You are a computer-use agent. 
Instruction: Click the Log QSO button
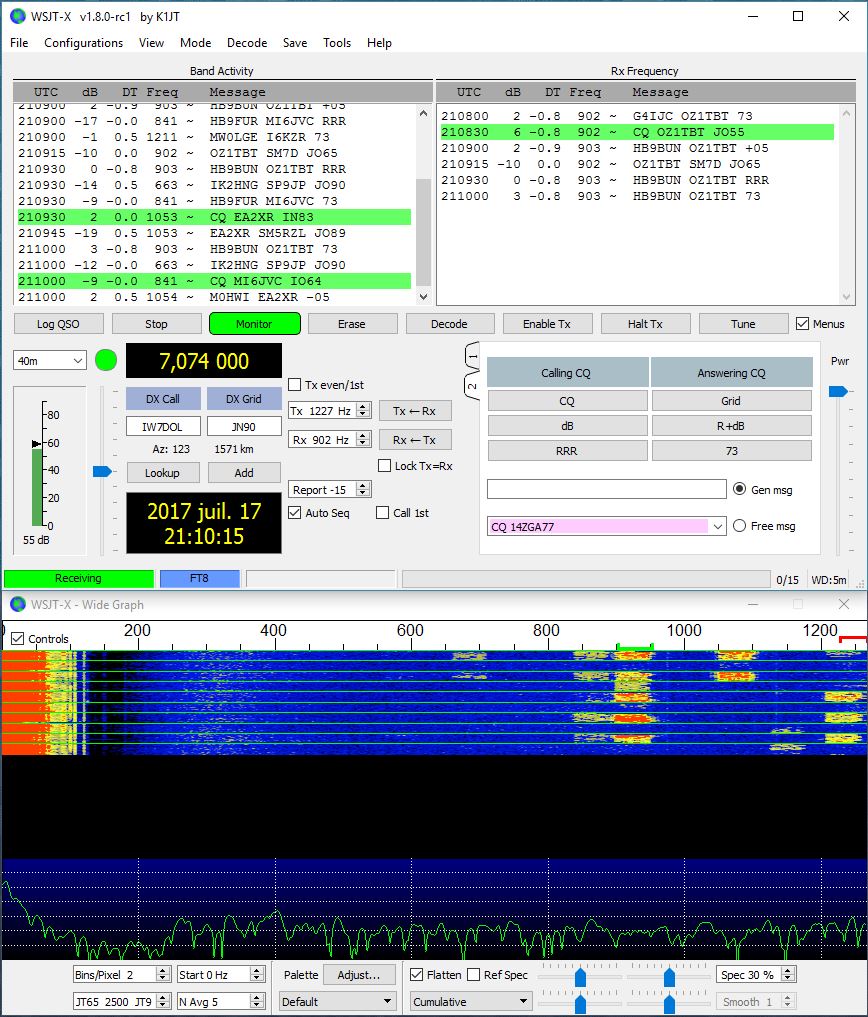point(58,324)
